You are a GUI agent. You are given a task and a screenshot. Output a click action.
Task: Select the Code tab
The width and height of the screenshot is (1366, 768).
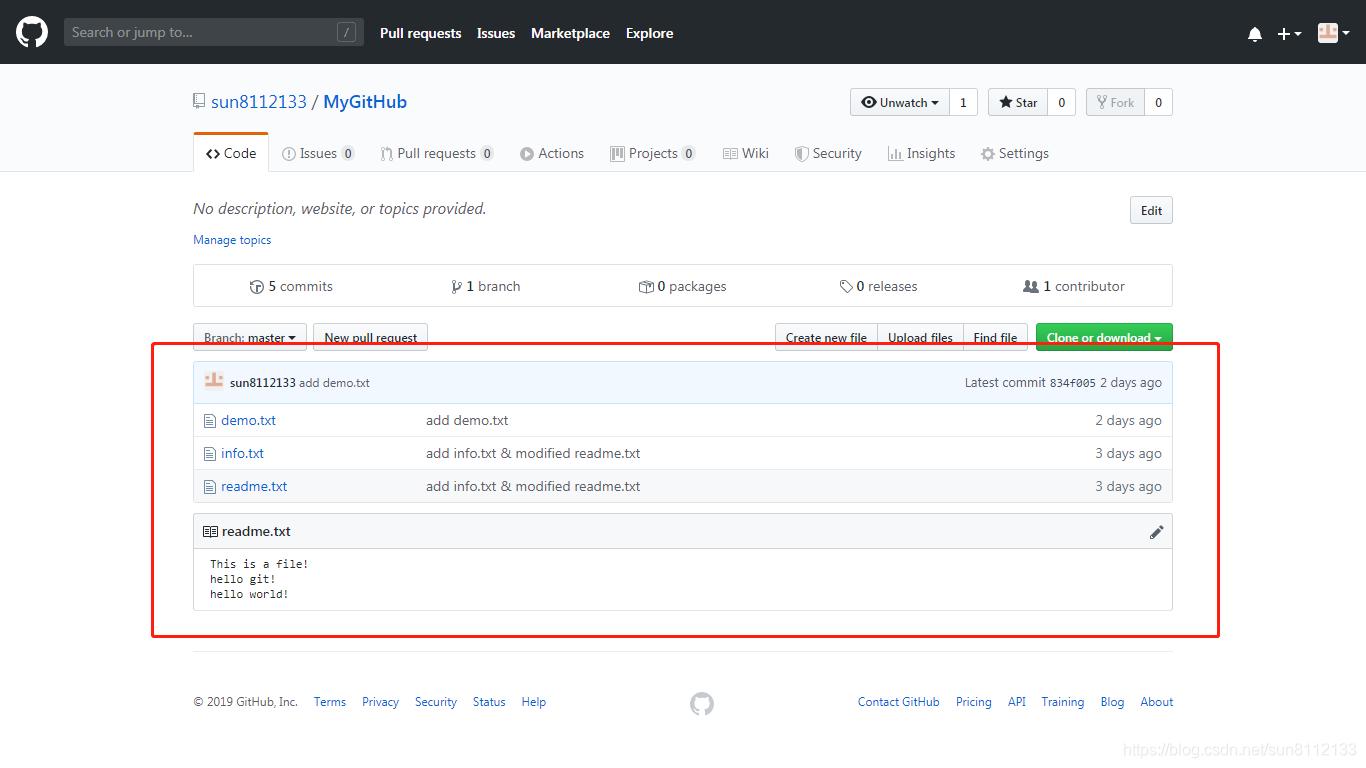coord(231,153)
